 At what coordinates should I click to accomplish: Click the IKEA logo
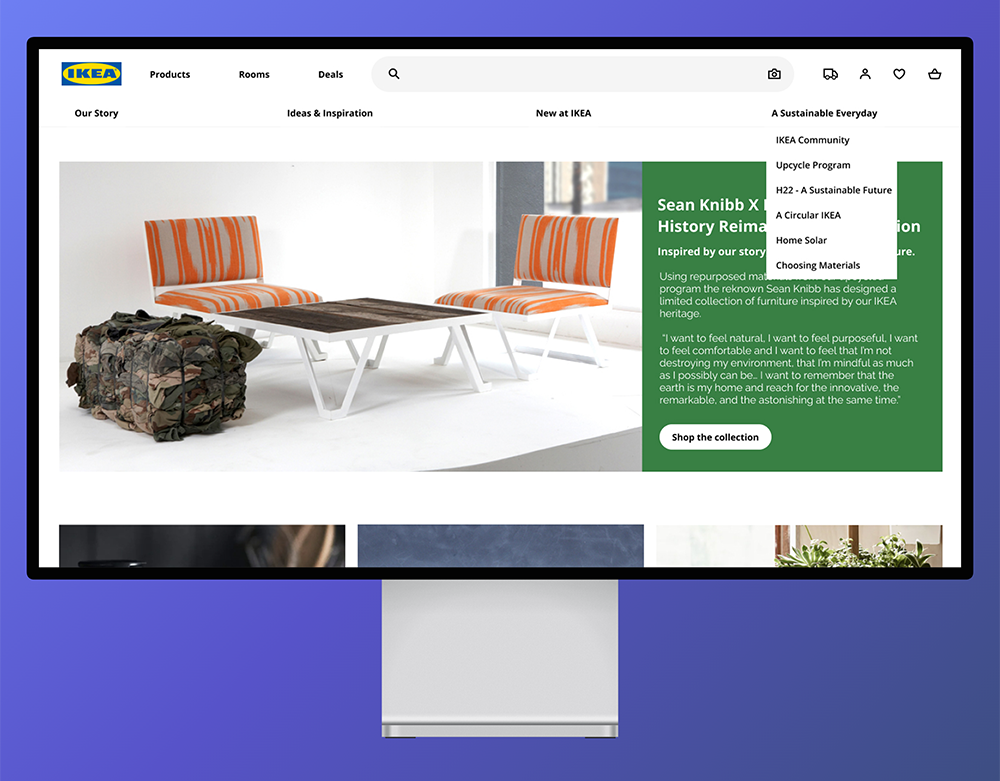click(x=91, y=74)
